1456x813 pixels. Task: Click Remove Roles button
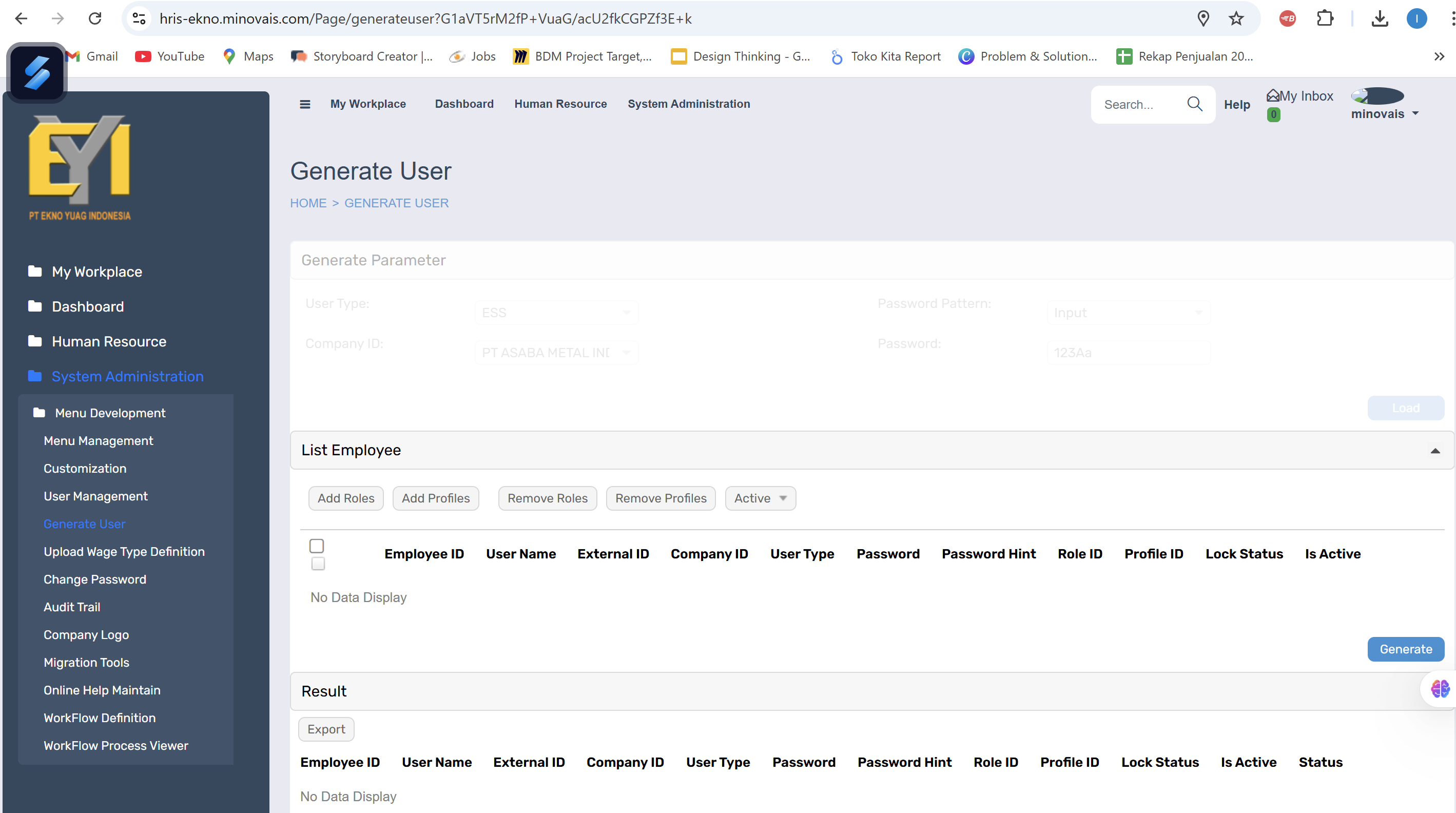pyautogui.click(x=547, y=498)
